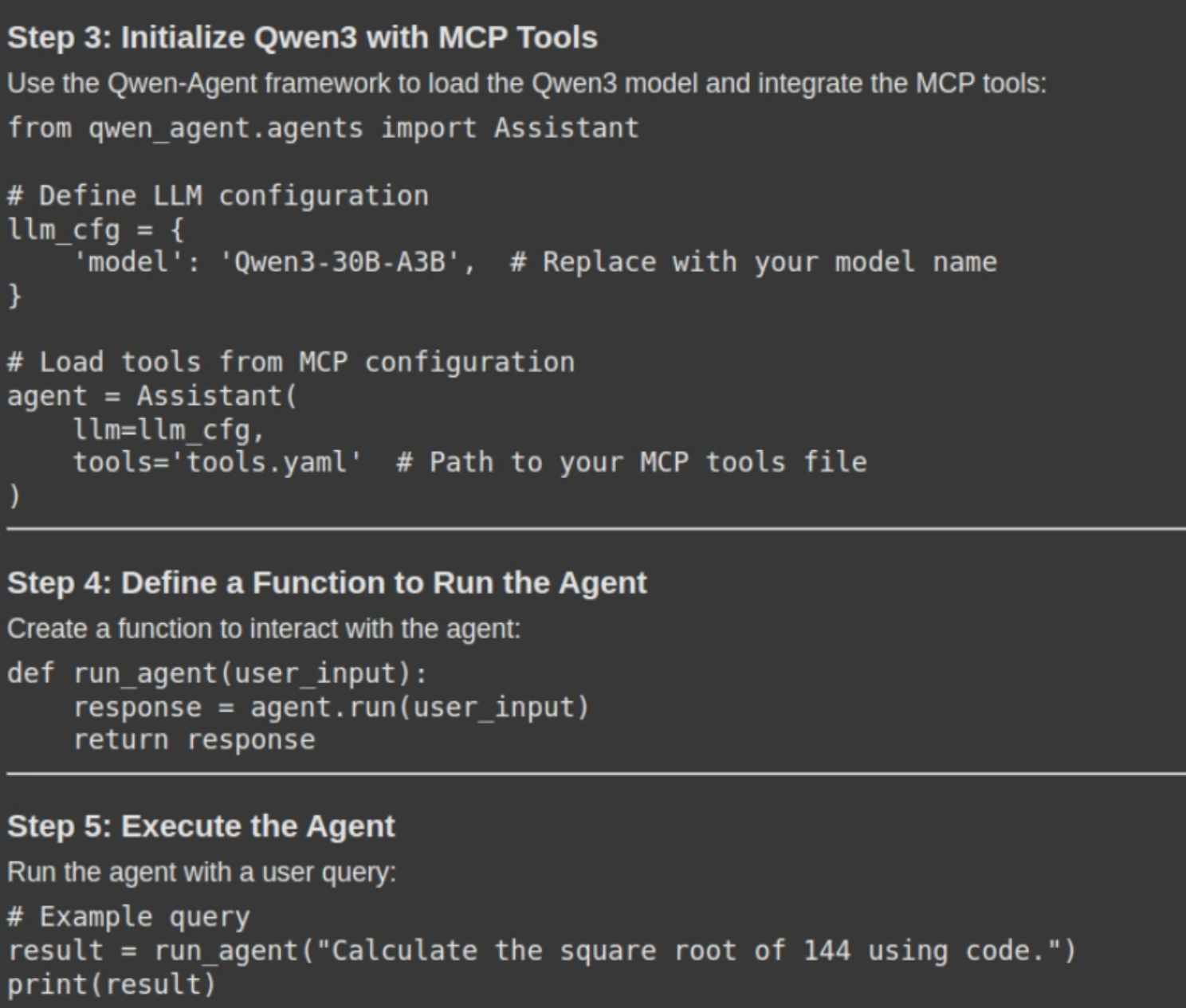Viewport: 1186px width, 1008px height.
Task: Click the llm_cfg assignment line
Action: pyautogui.click(x=96, y=229)
